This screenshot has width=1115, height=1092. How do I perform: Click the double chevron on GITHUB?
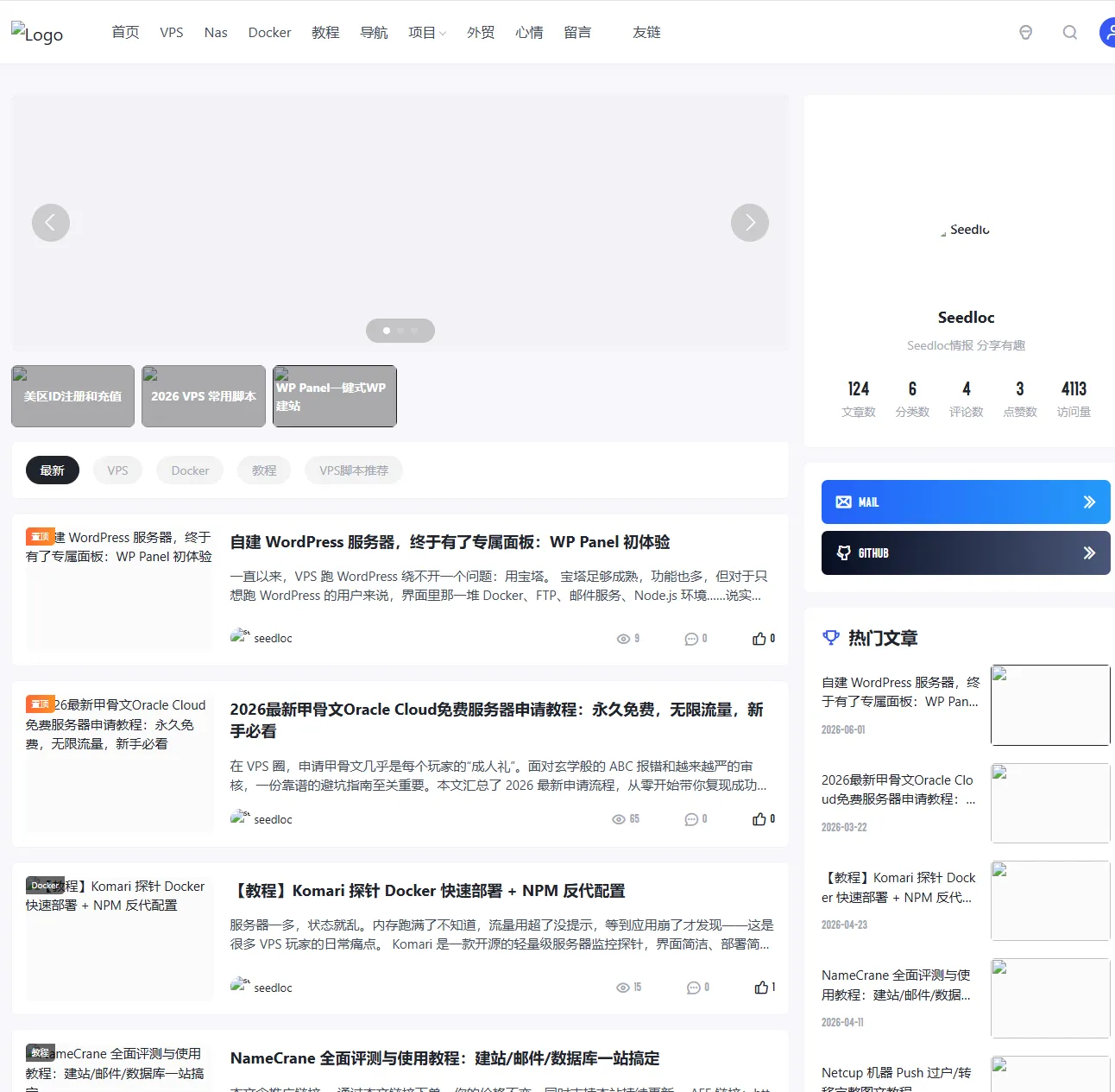1089,553
